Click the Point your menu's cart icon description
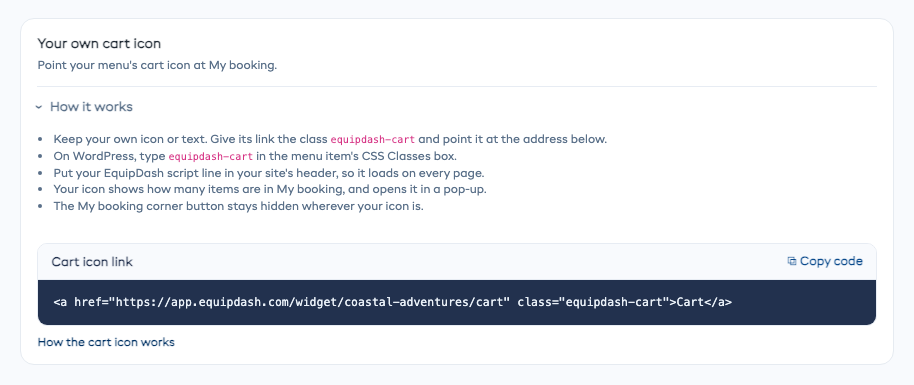 coord(157,65)
